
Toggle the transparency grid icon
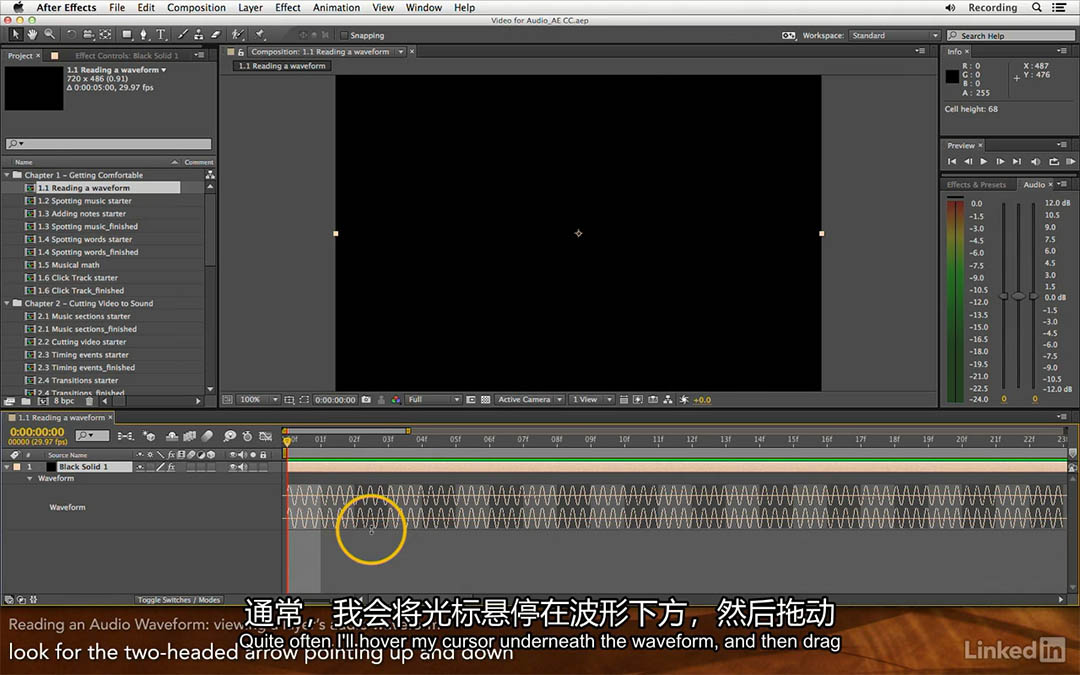[x=486, y=399]
